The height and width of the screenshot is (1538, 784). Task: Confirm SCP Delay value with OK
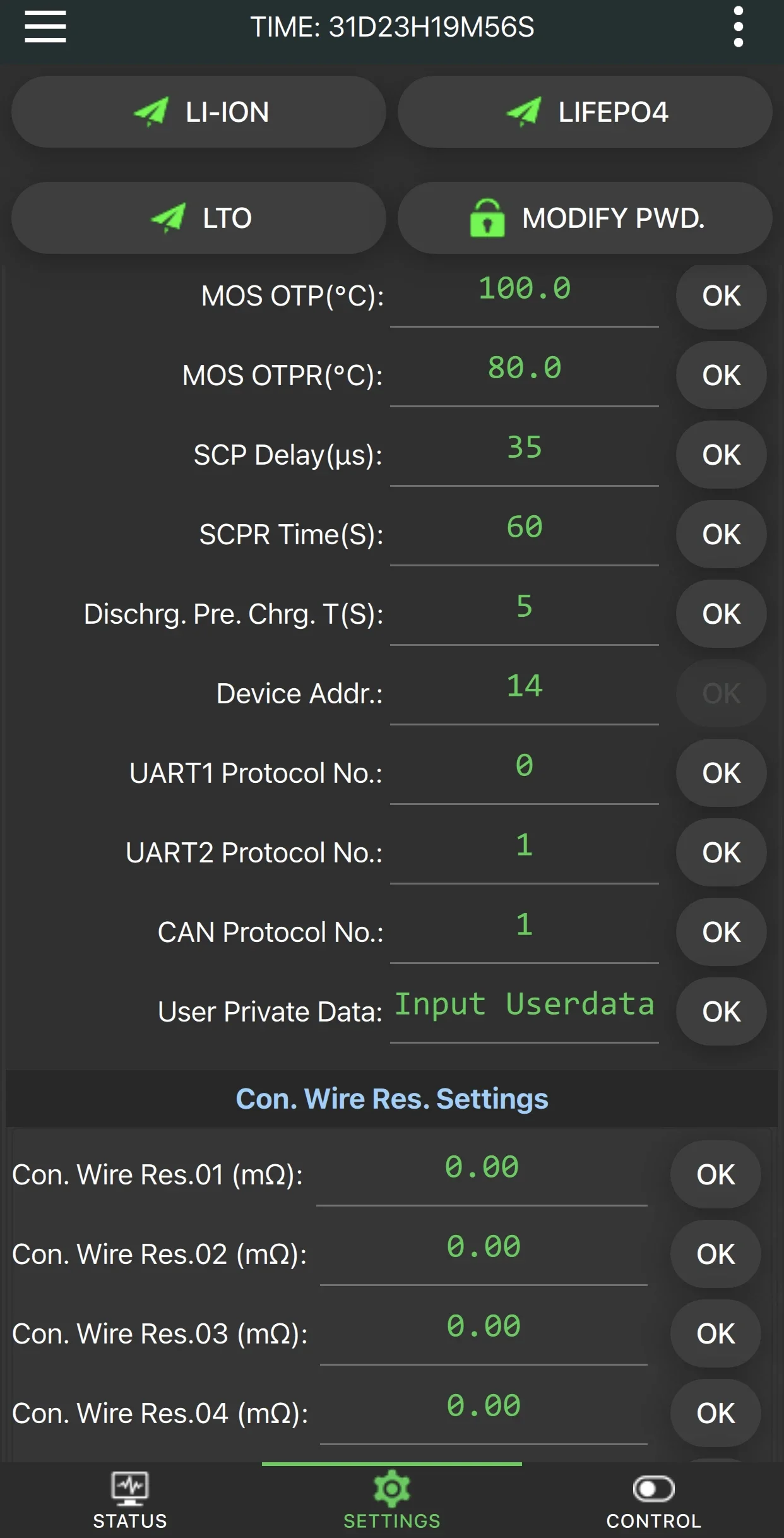[721, 455]
